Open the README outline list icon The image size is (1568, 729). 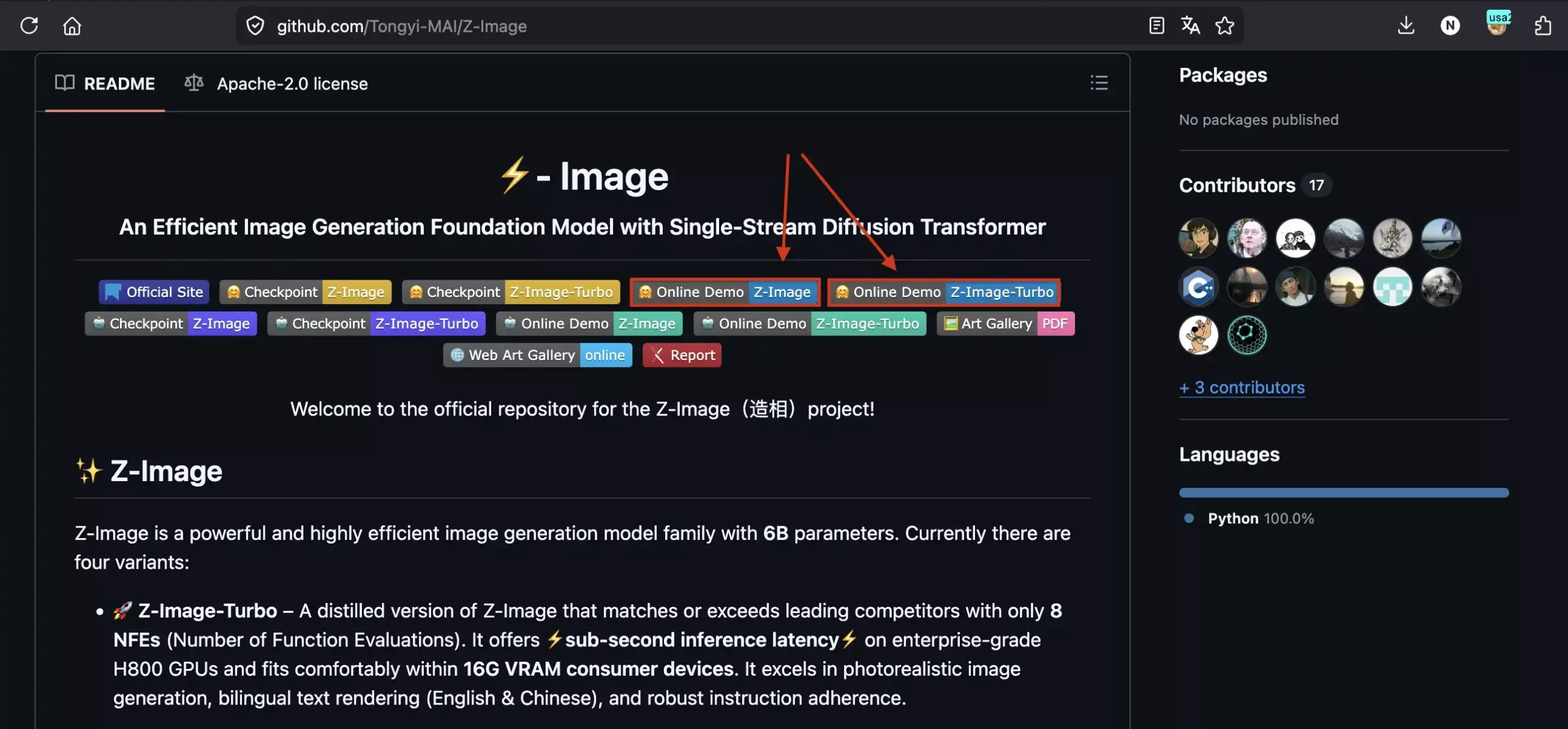pyautogui.click(x=1099, y=83)
